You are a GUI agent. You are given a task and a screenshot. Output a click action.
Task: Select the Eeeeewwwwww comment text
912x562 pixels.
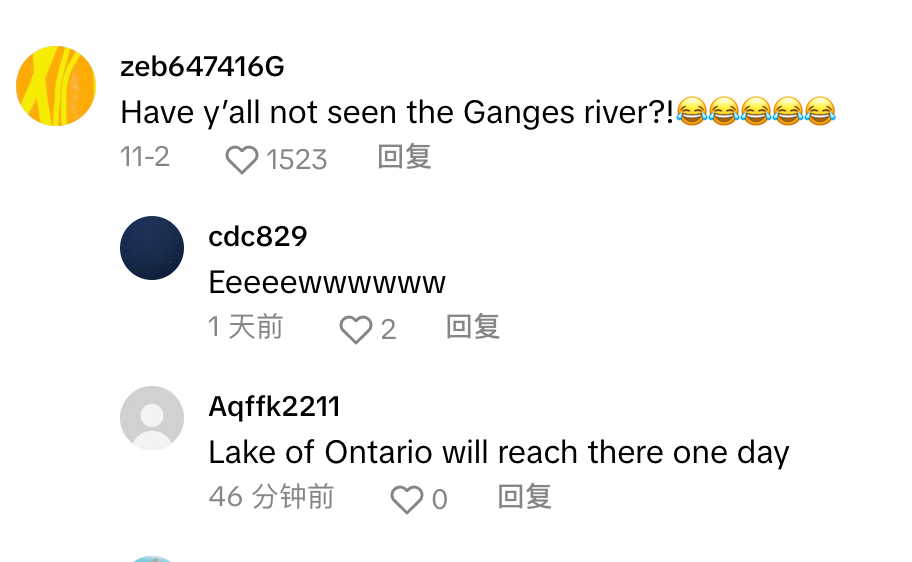click(x=327, y=282)
